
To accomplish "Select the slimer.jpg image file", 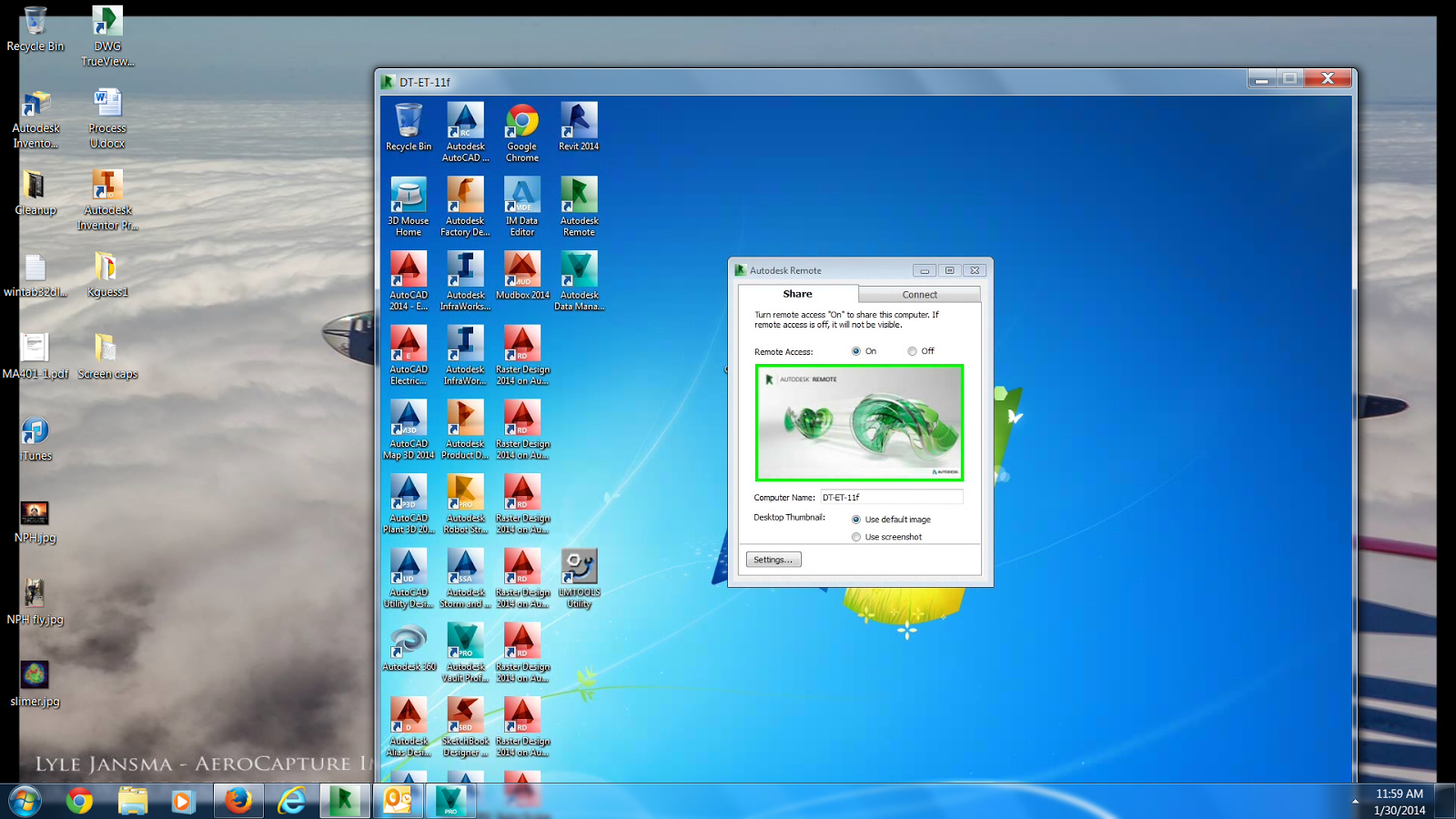I will coord(35,684).
